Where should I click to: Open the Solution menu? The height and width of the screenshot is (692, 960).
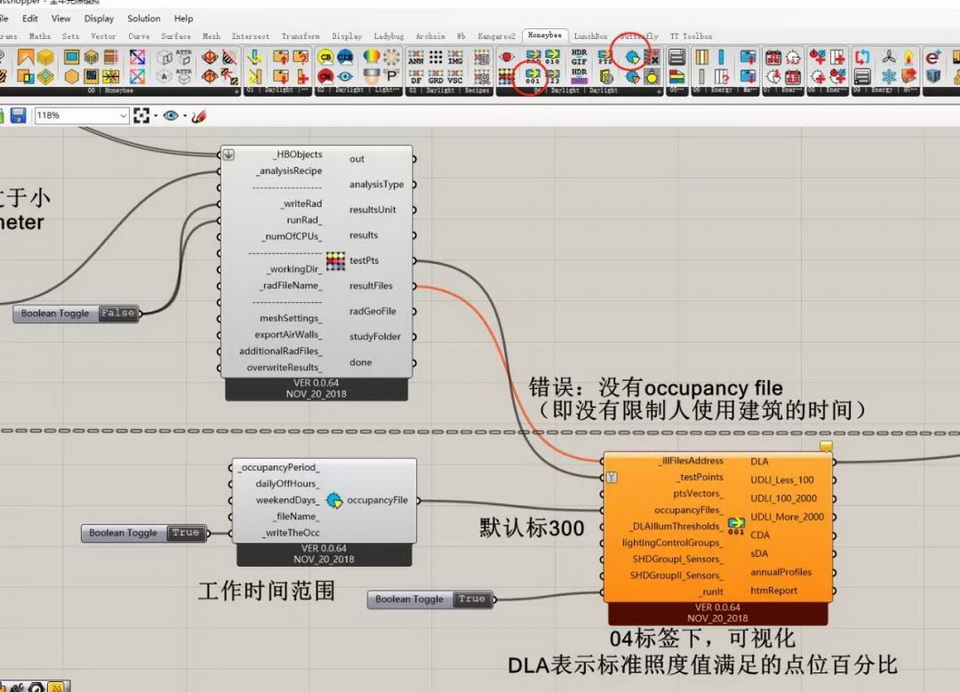click(144, 18)
